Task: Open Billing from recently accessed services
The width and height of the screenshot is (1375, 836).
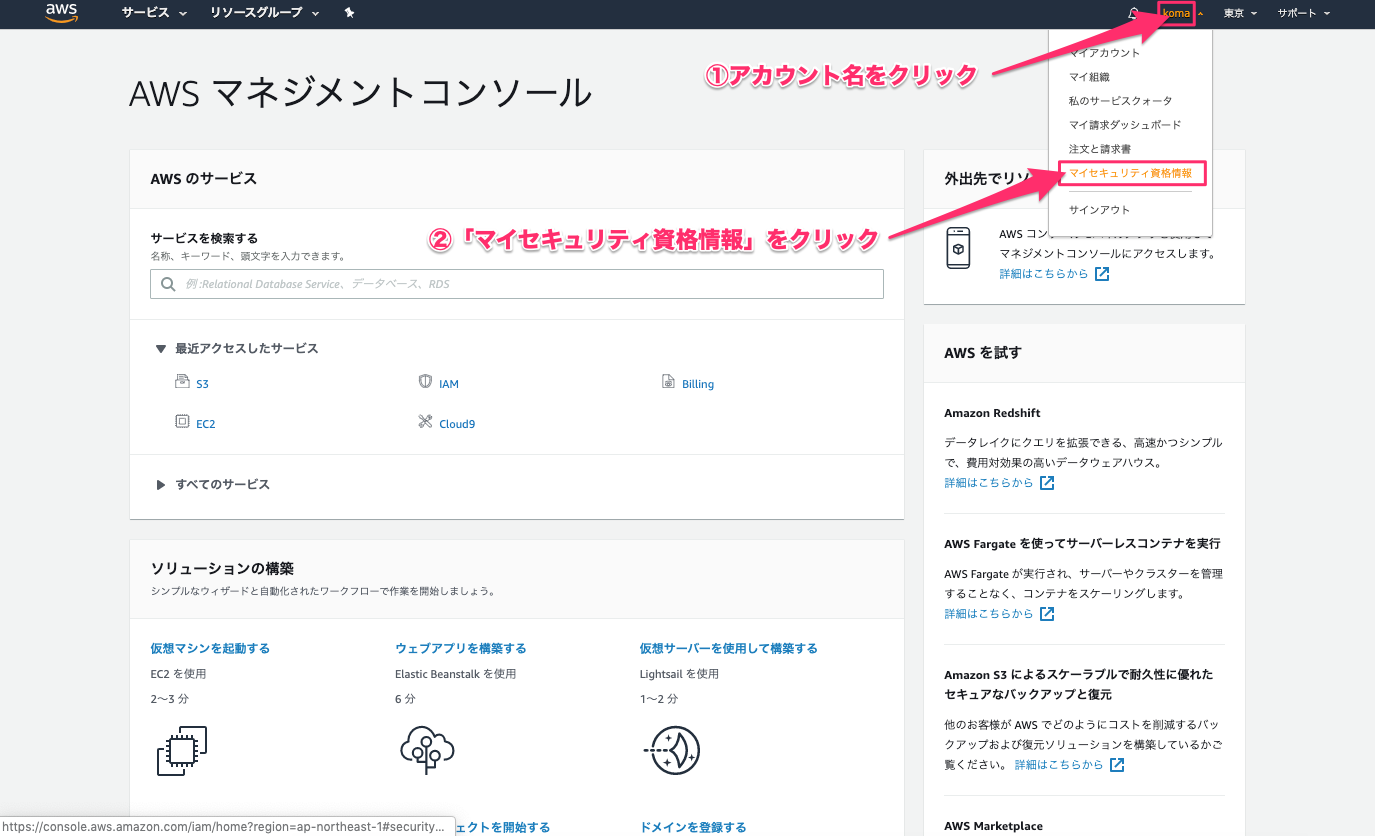Action: [697, 384]
